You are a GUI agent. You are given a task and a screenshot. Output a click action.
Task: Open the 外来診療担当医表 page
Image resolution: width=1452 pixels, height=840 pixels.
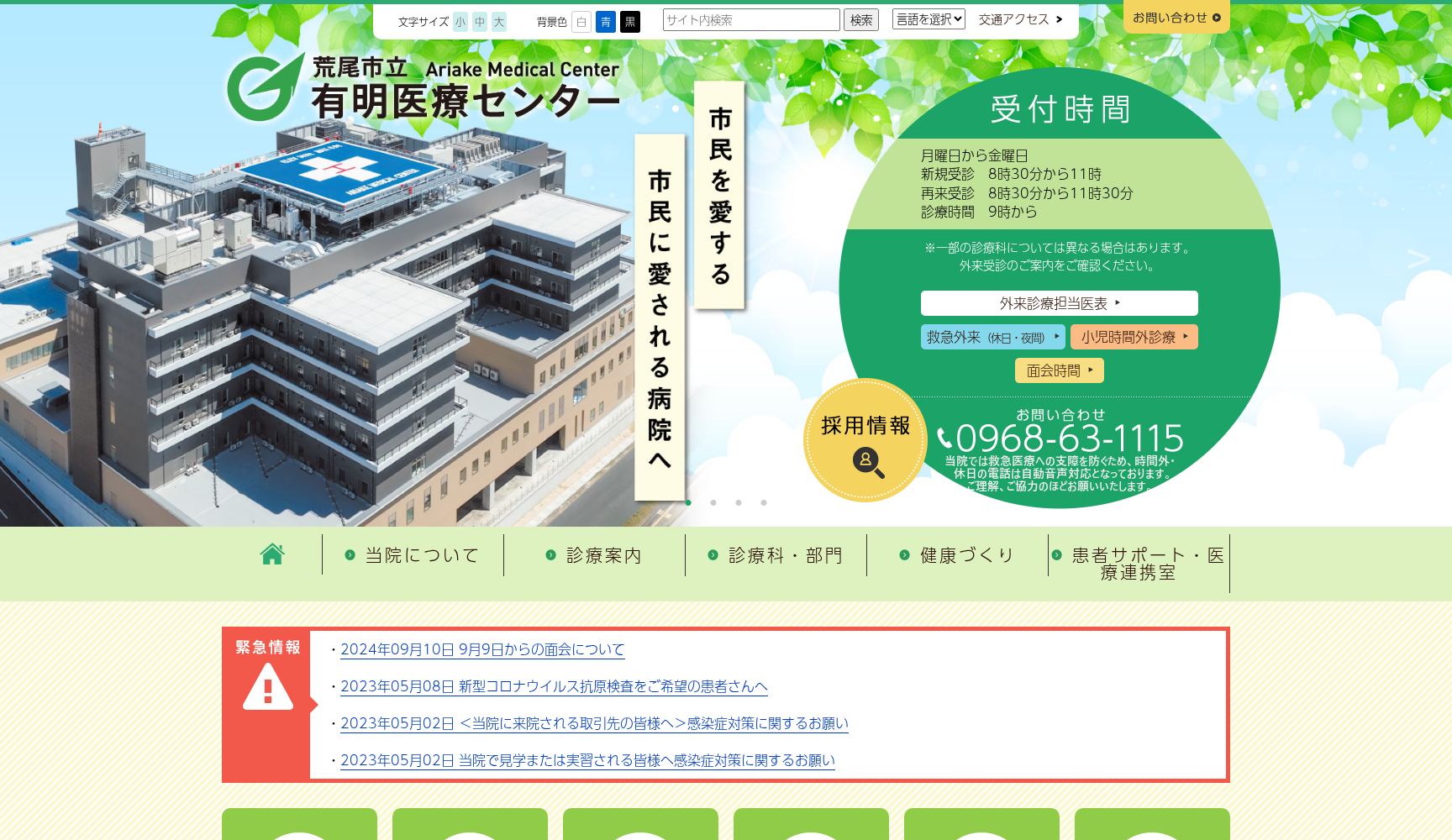pyautogui.click(x=1059, y=303)
